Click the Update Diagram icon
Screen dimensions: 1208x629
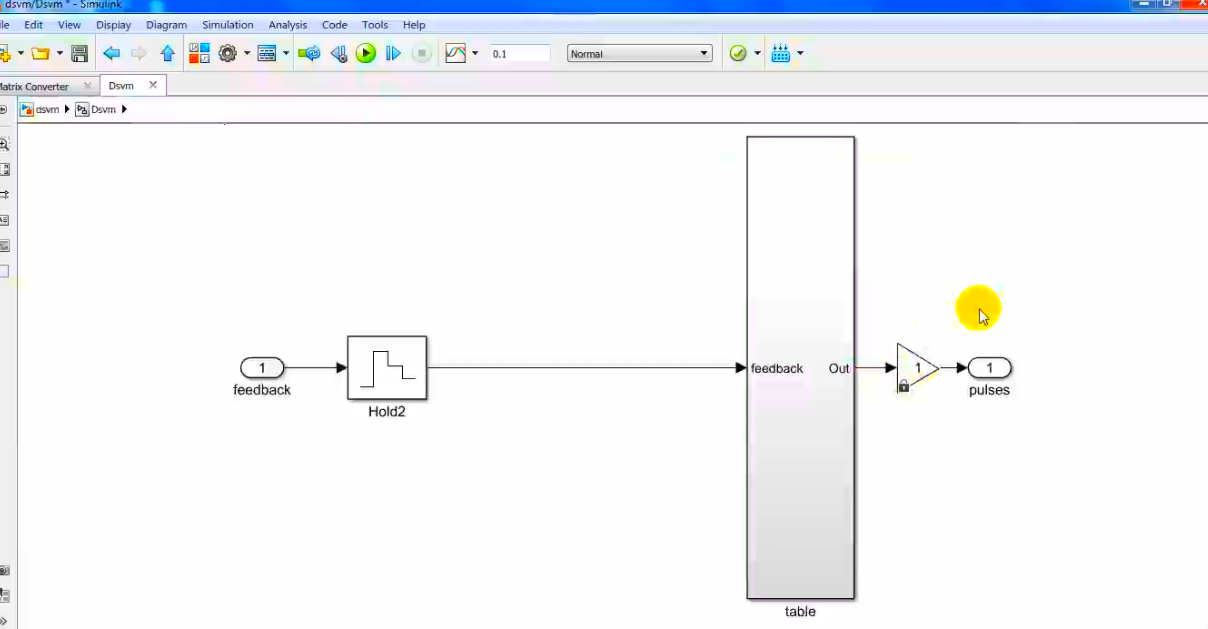pyautogui.click(x=309, y=54)
